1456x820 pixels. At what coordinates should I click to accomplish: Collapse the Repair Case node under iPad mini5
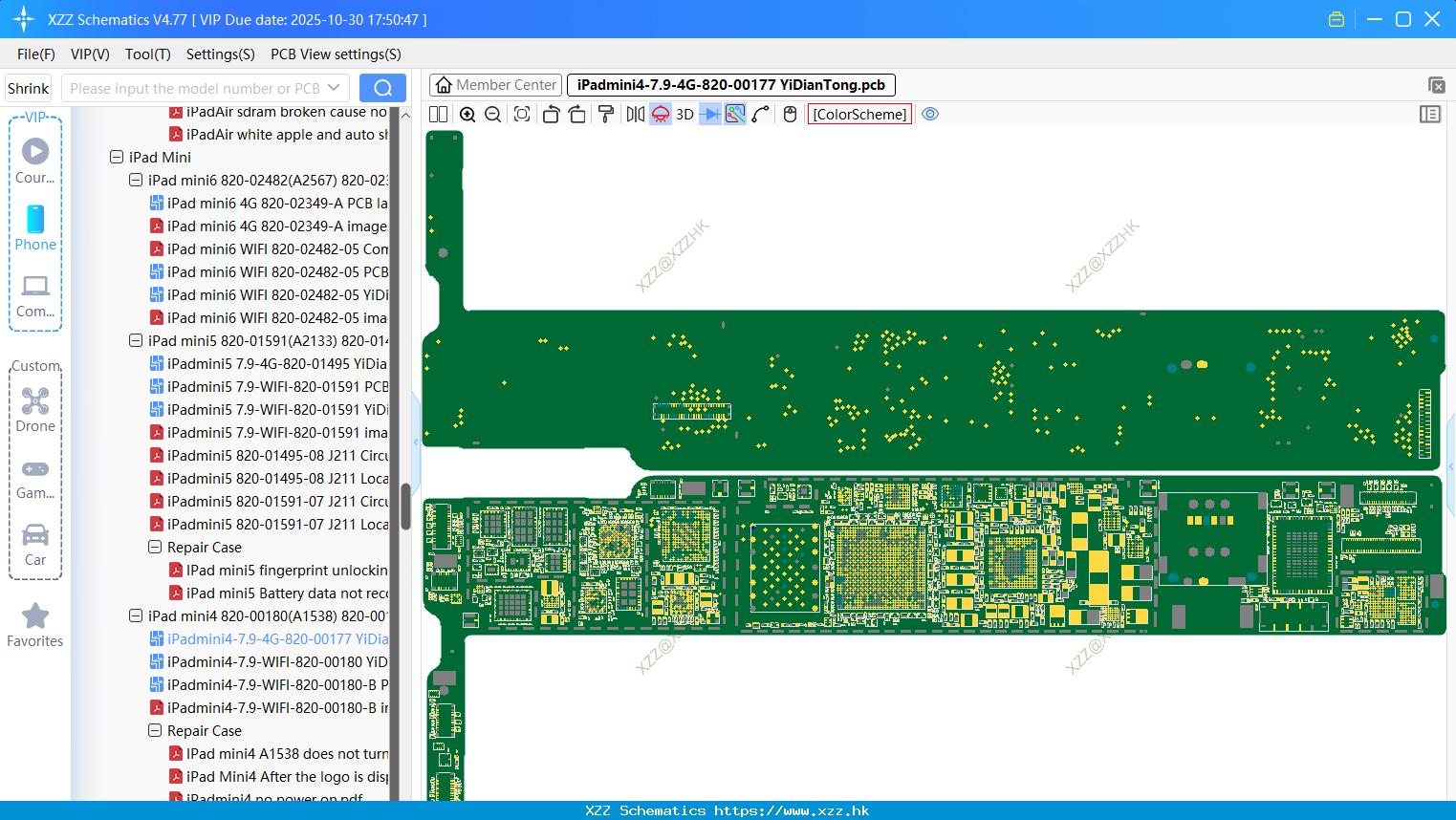click(155, 547)
